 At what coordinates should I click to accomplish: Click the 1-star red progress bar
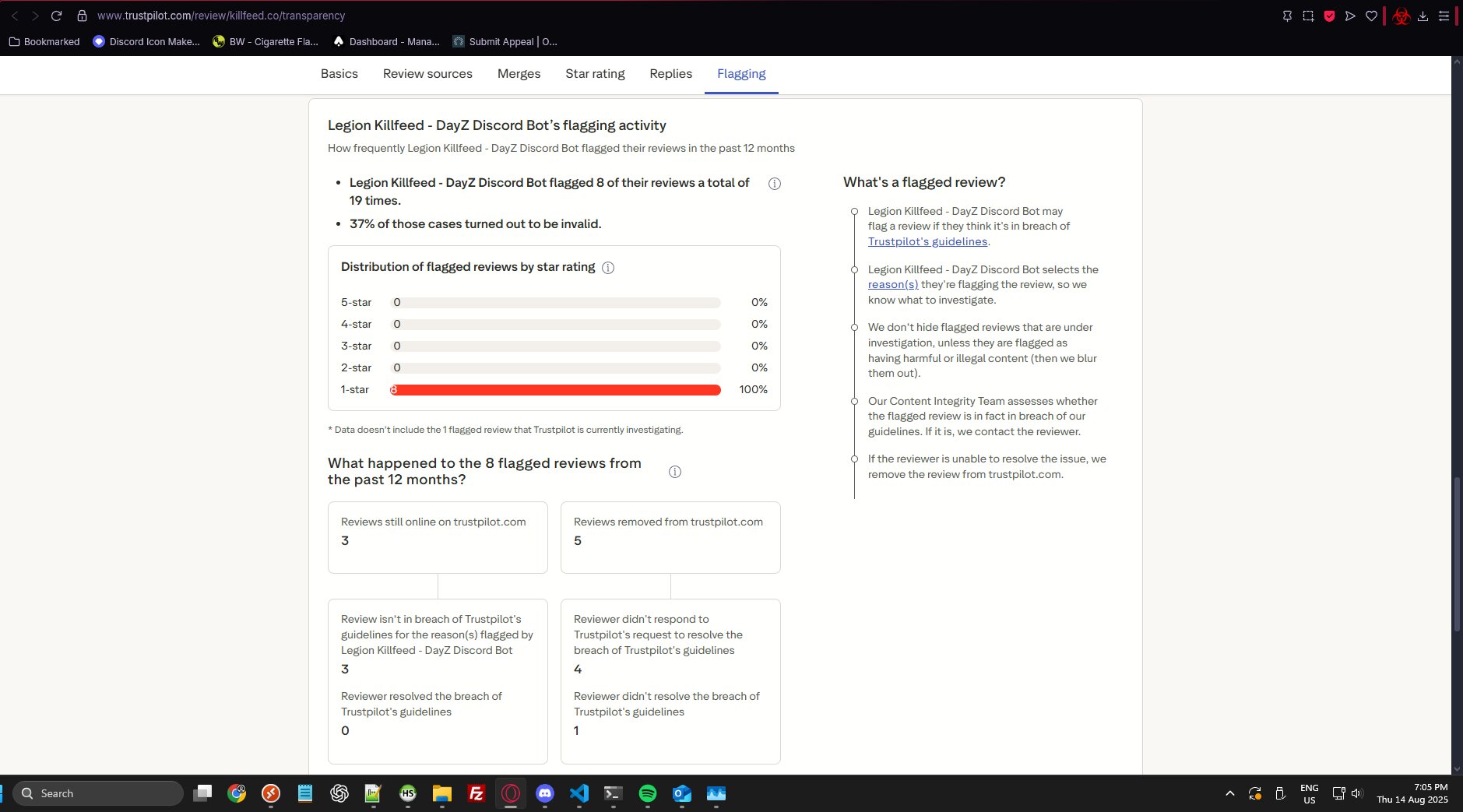click(555, 389)
